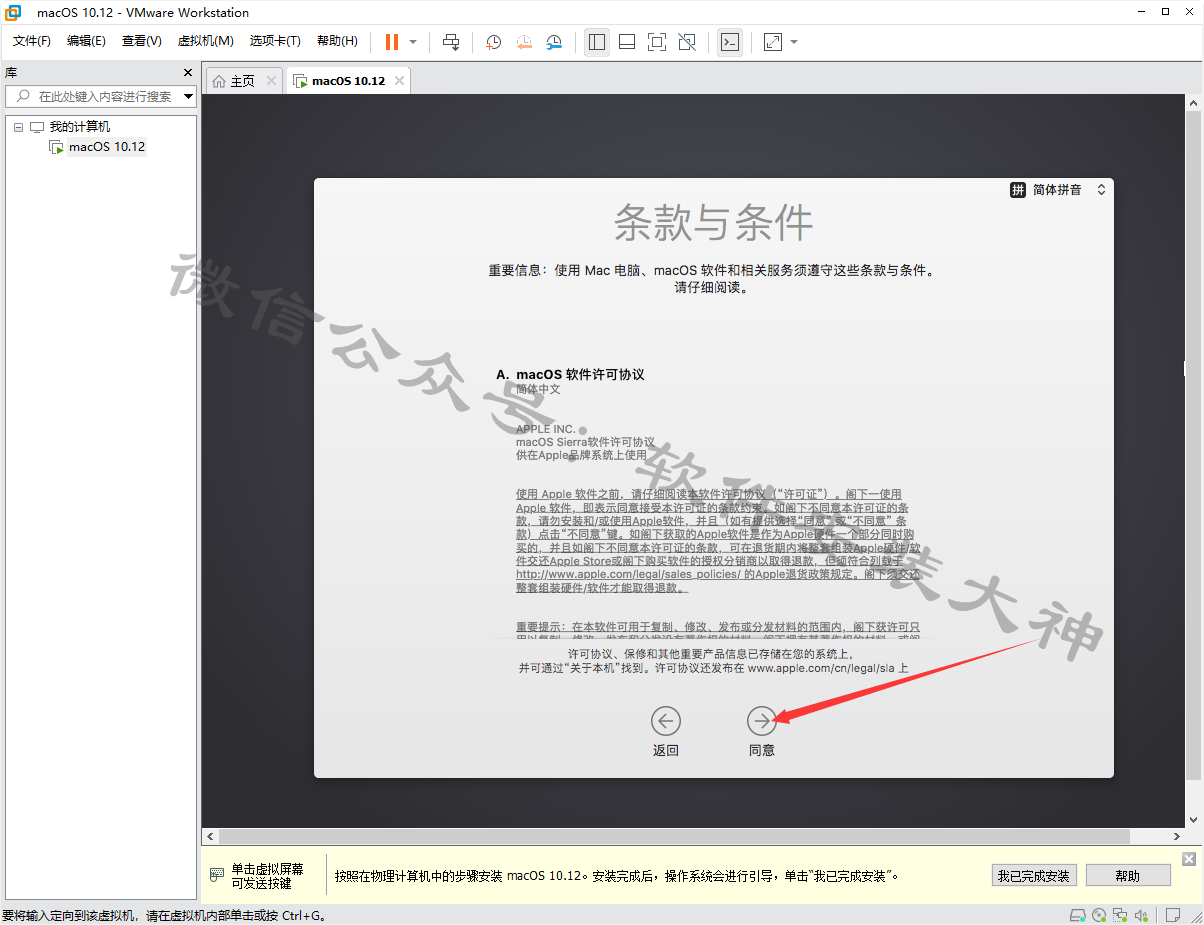Click the stretch guest display icon
Screen dimensions: 1204x925
tap(773, 42)
